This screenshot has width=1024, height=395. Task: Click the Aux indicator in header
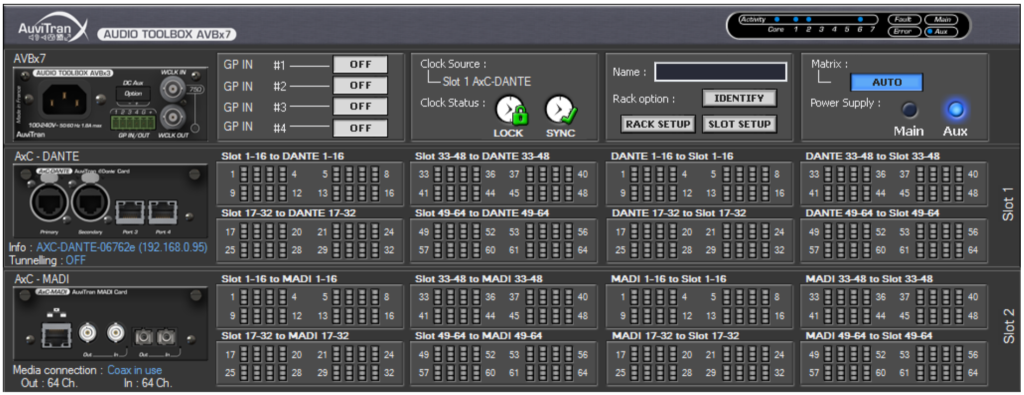pos(941,31)
